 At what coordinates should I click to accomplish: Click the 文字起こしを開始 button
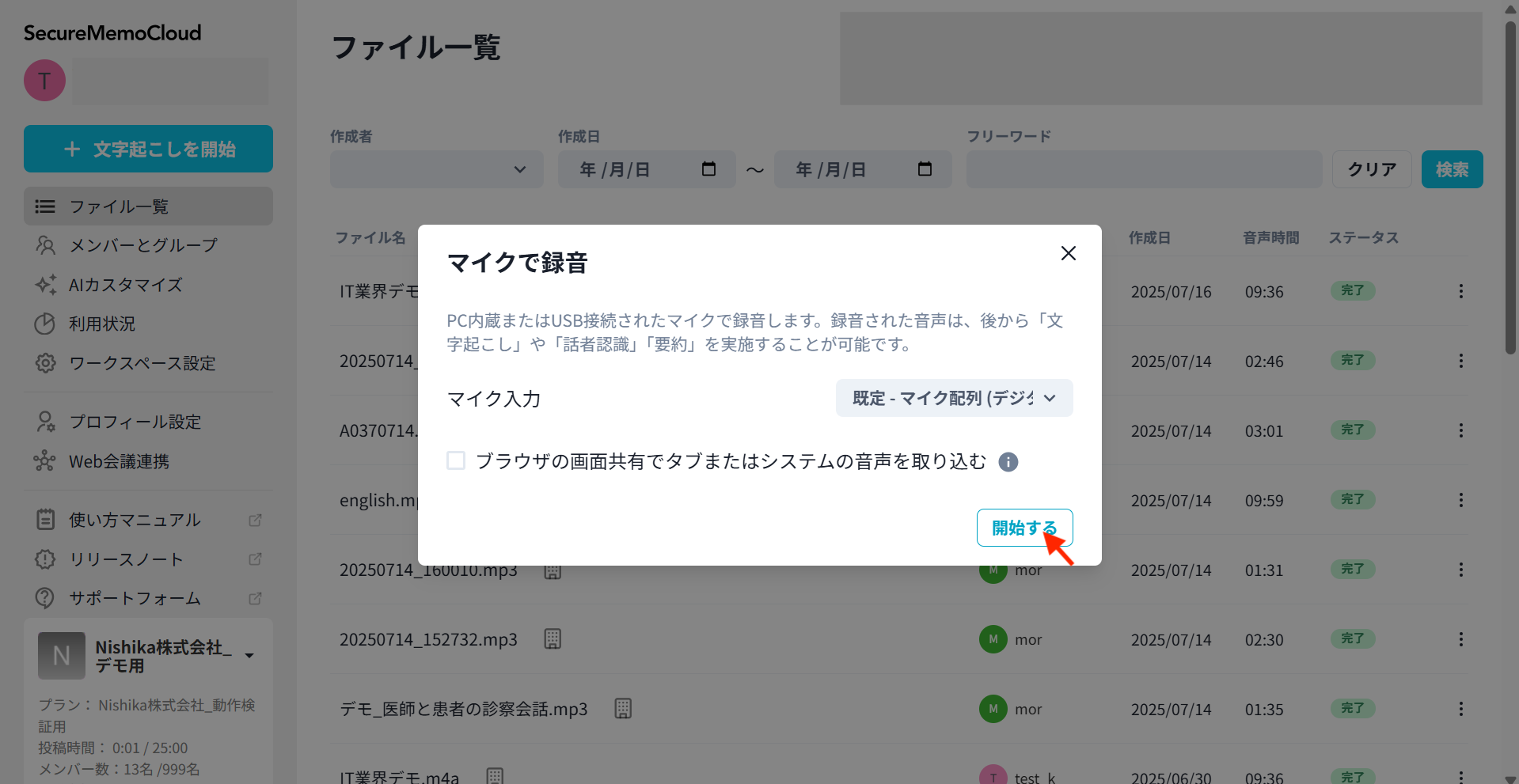tap(148, 149)
